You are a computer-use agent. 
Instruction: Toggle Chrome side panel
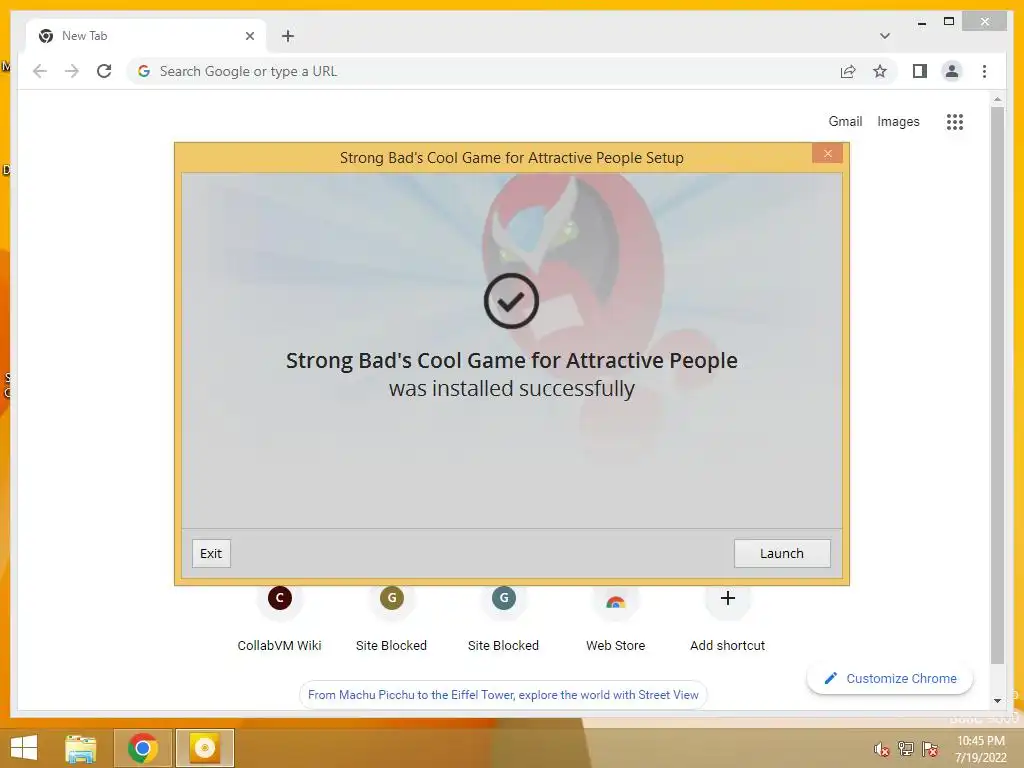920,71
